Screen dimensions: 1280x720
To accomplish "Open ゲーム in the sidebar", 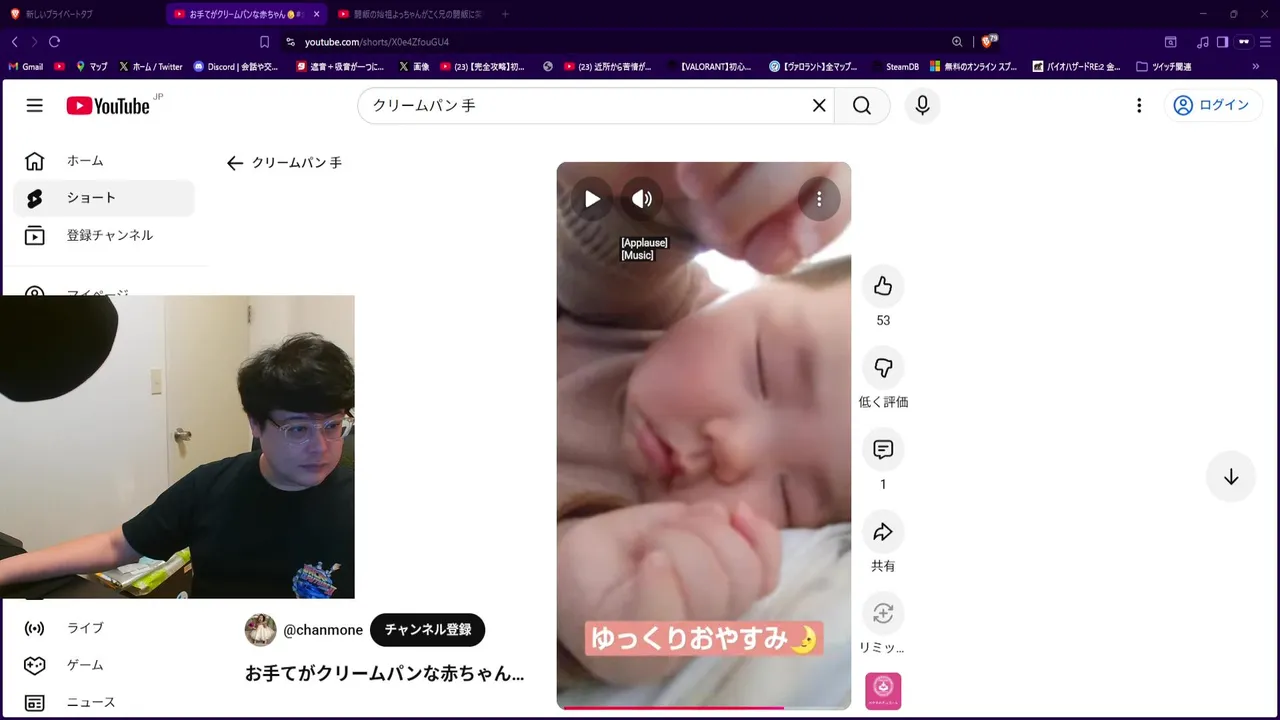I will pyautogui.click(x=104, y=665).
